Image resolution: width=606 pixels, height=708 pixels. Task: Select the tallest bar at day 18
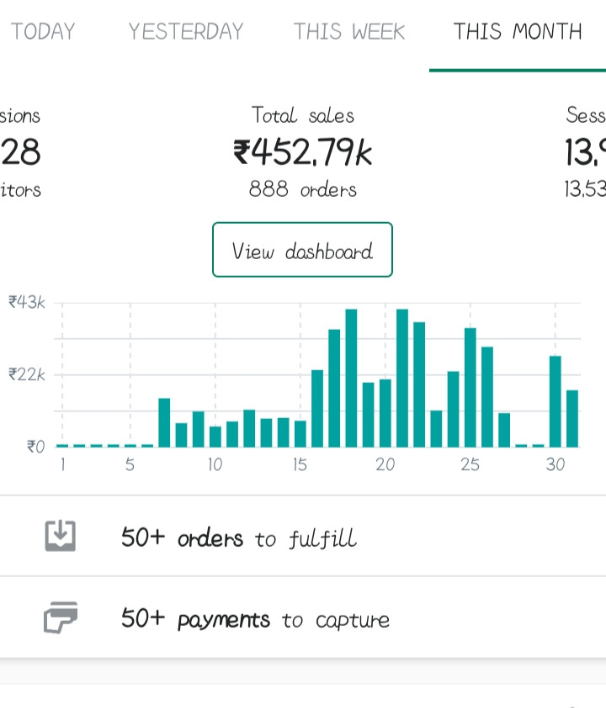click(351, 378)
